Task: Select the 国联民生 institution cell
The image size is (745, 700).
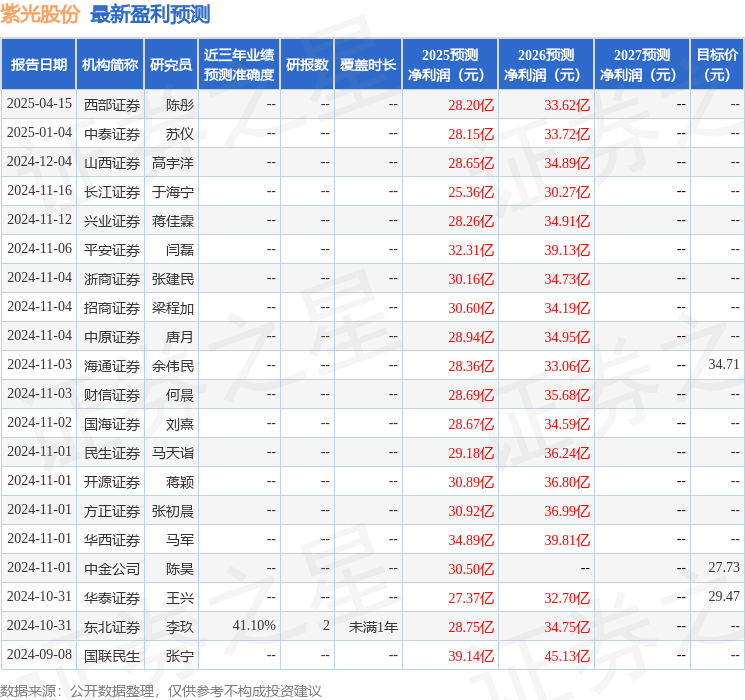Action: (x=112, y=656)
